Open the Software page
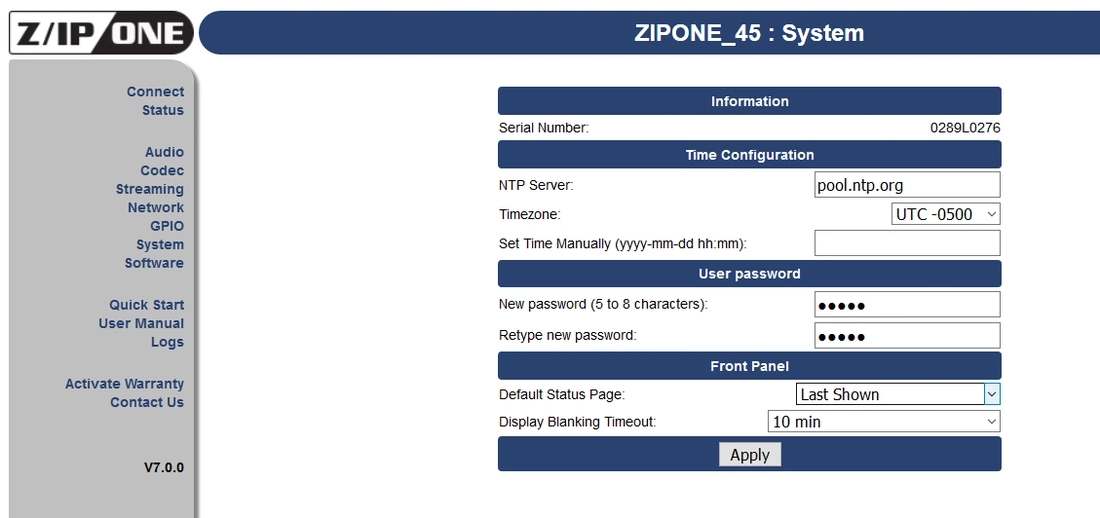Screen dimensions: 1100x518 click(154, 263)
